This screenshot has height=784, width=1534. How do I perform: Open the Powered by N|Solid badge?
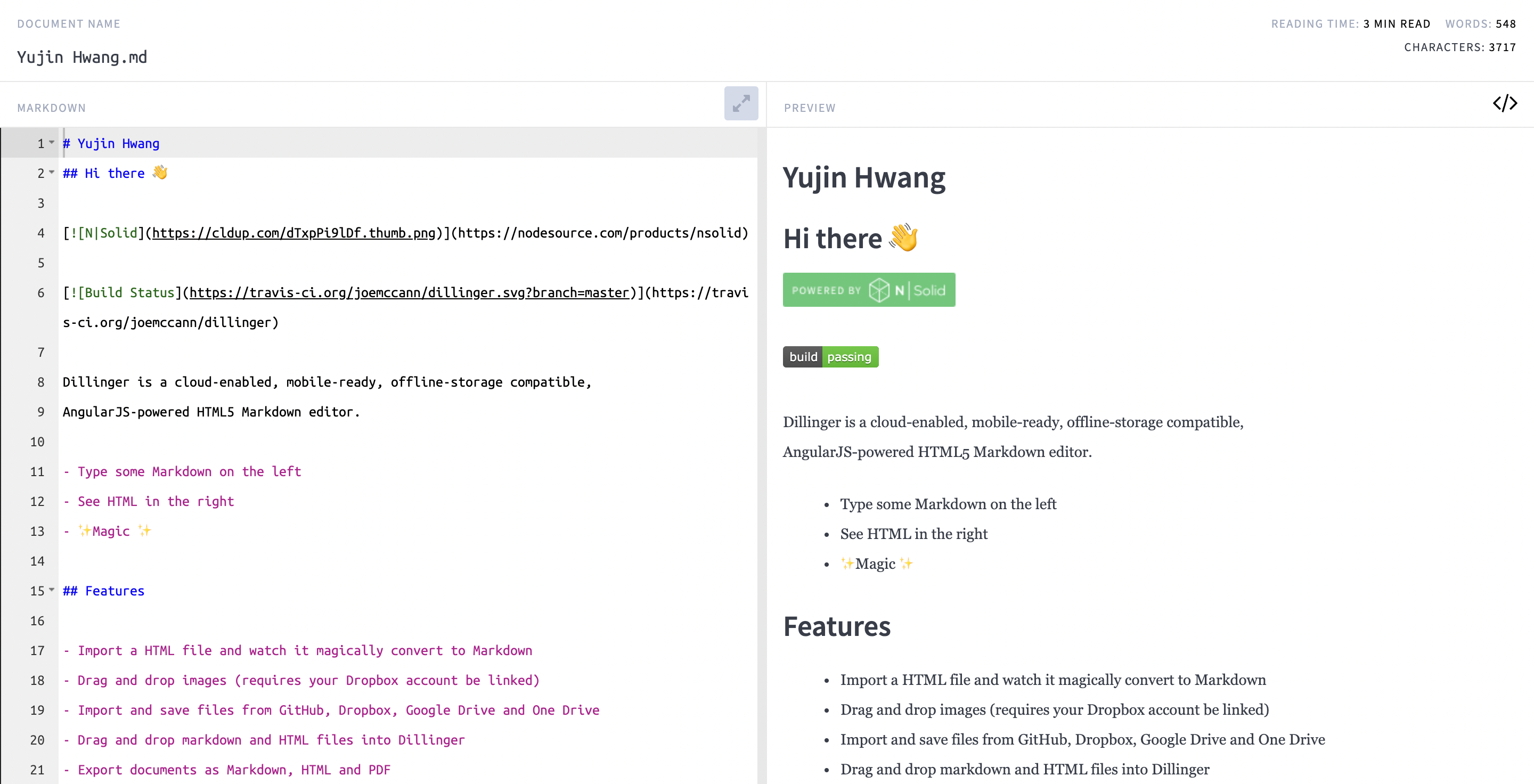(x=869, y=290)
